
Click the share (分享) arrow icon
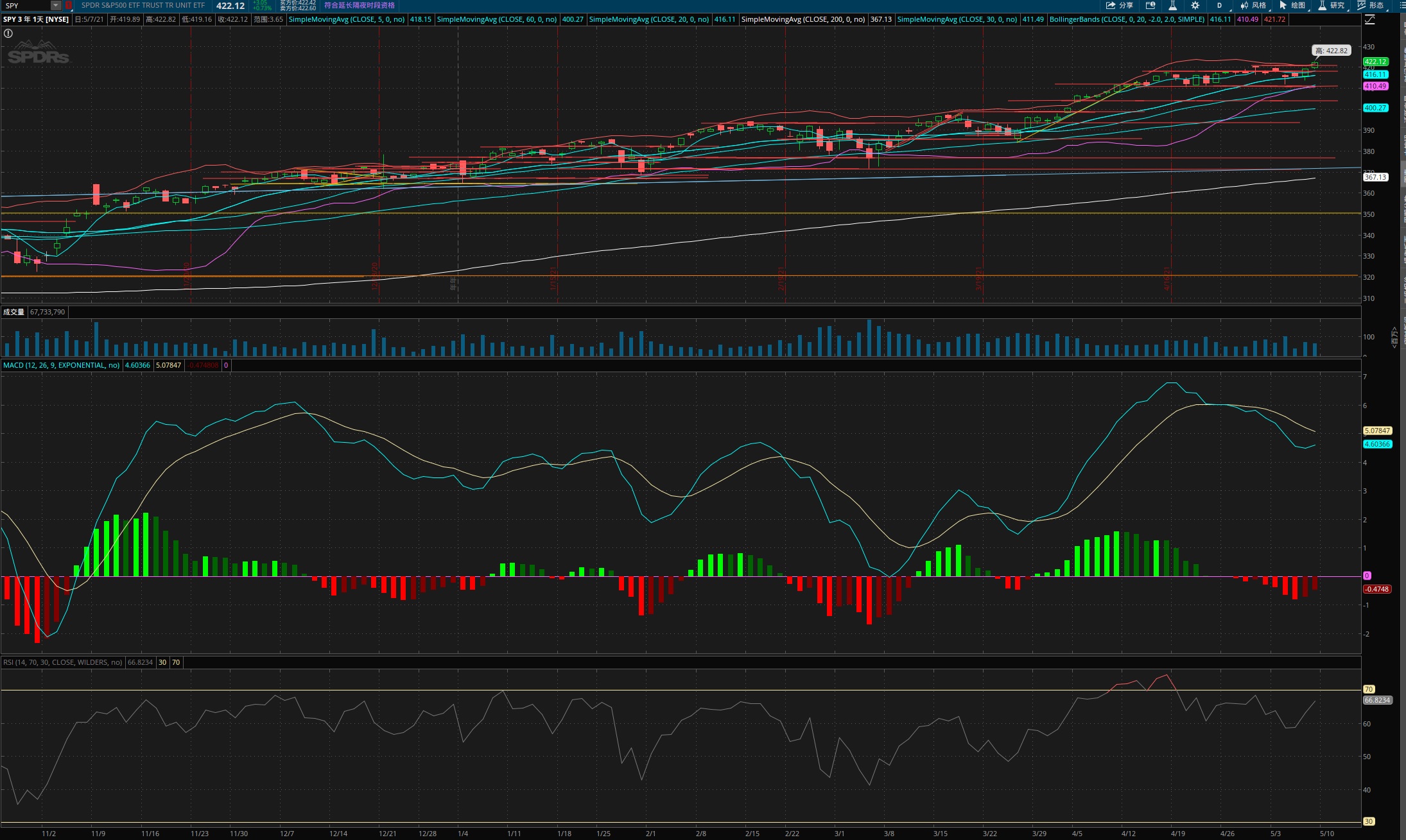[1111, 5]
